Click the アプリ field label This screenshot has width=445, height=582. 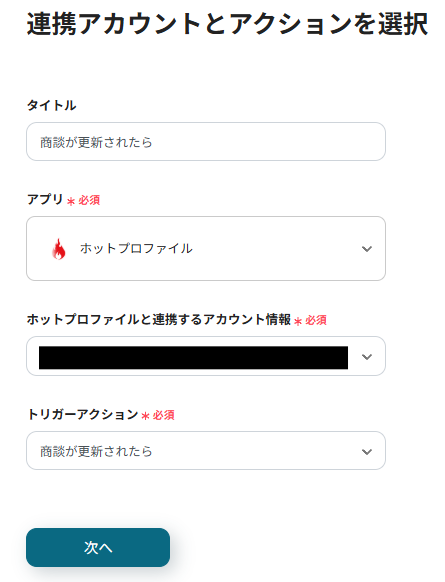click(45, 199)
